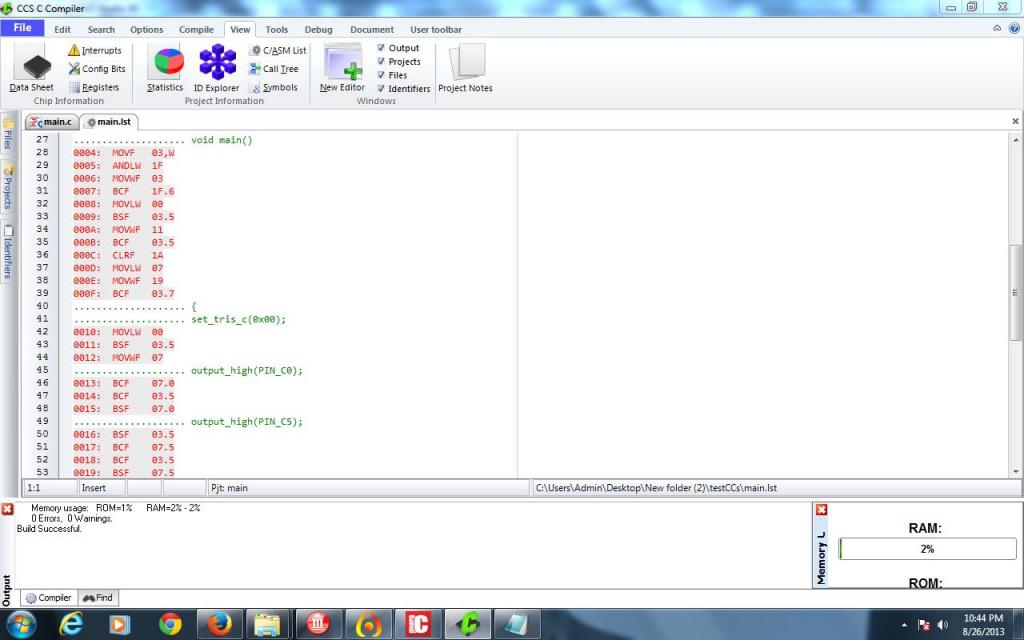Close the Output pane with red X
This screenshot has height=640, width=1024.
click(x=7, y=509)
